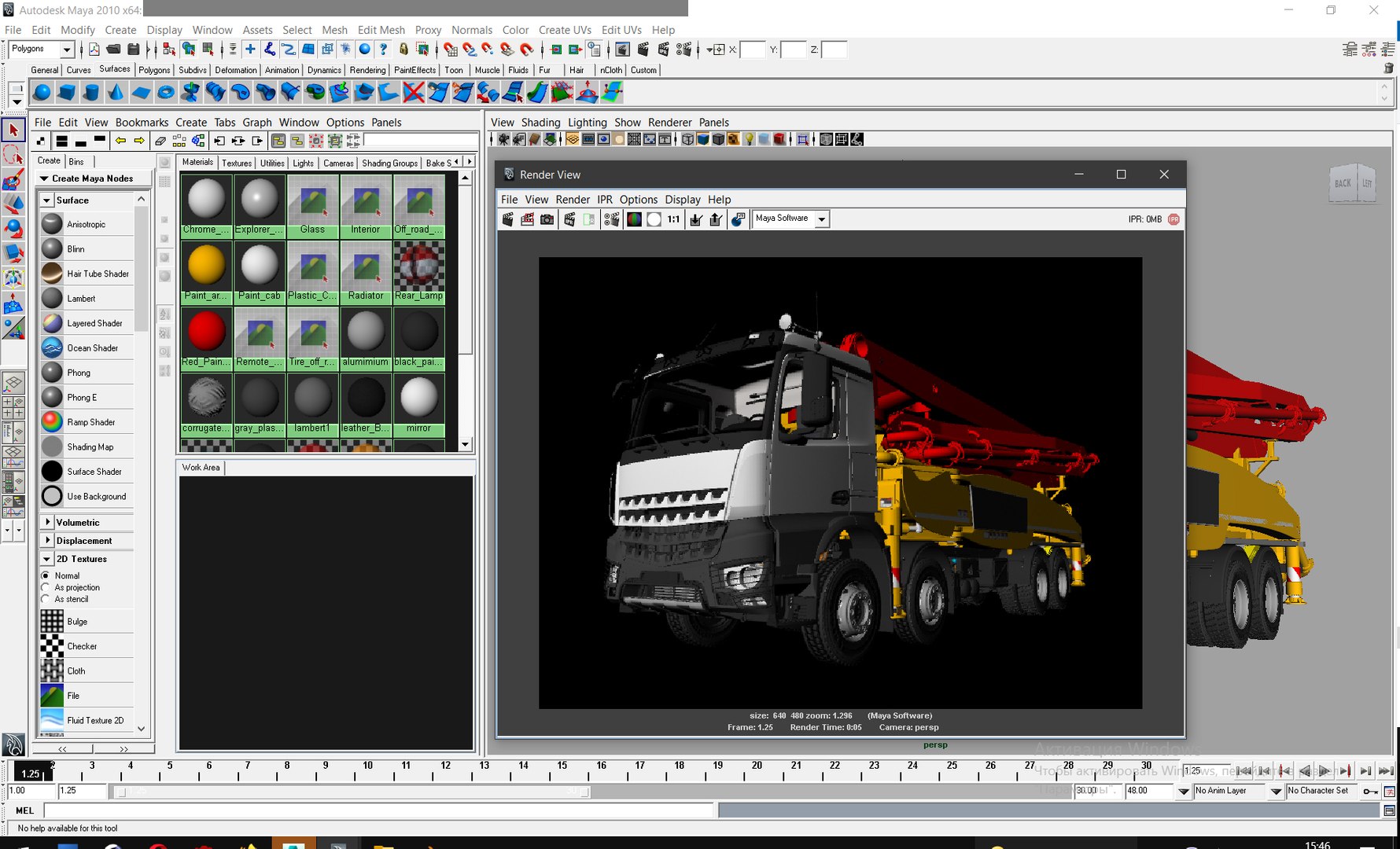Screen dimensions: 1400x849
Task: Click the Remove image icon in Render View
Action: pyautogui.click(x=716, y=219)
